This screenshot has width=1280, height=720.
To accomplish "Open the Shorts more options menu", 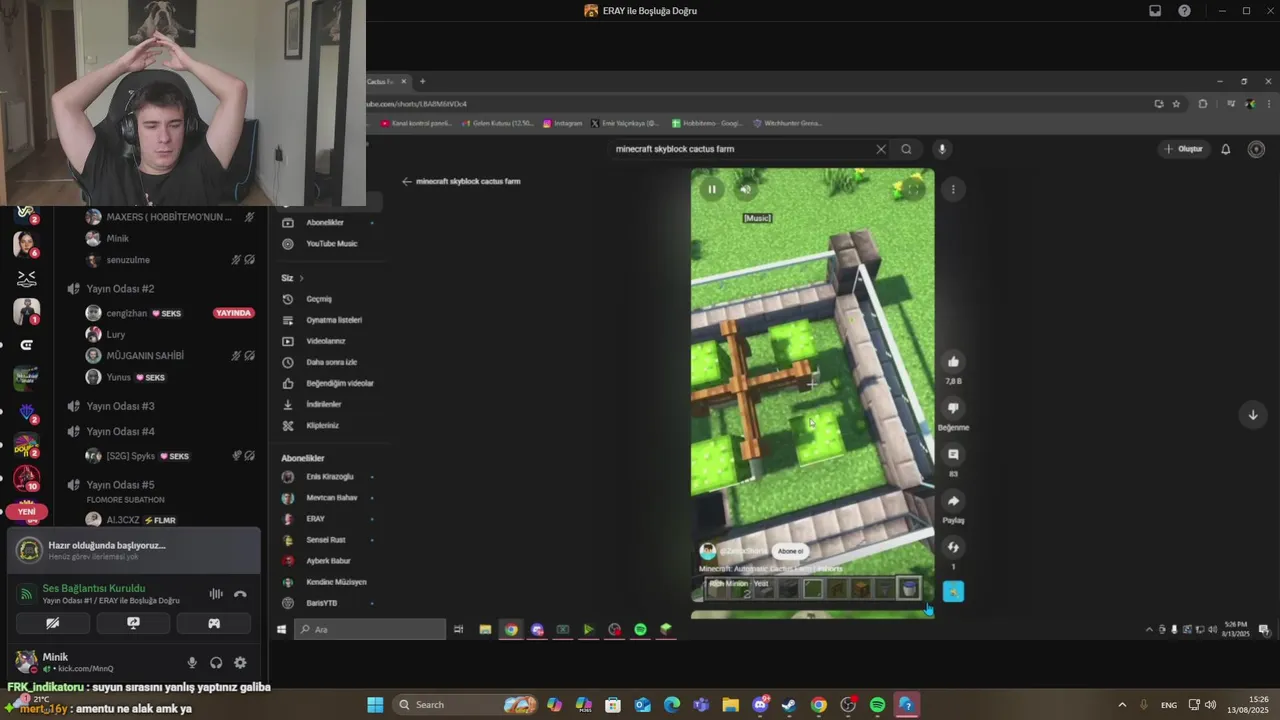I will pos(953,189).
